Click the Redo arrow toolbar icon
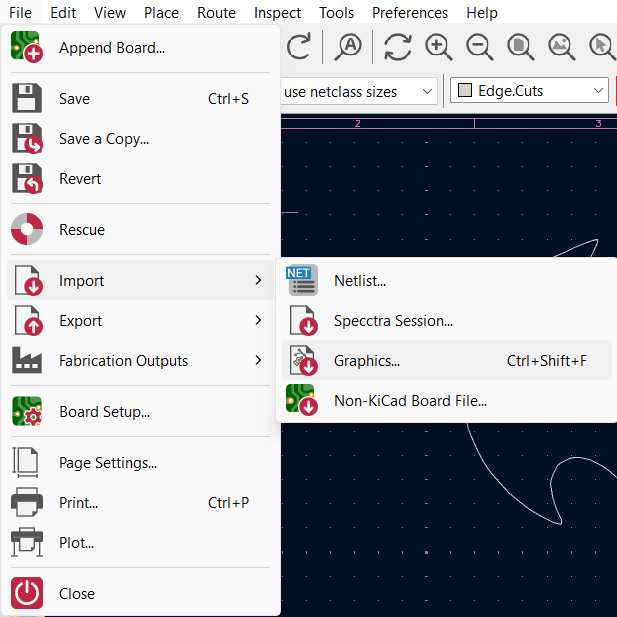The height and width of the screenshot is (617, 617). coord(299,46)
